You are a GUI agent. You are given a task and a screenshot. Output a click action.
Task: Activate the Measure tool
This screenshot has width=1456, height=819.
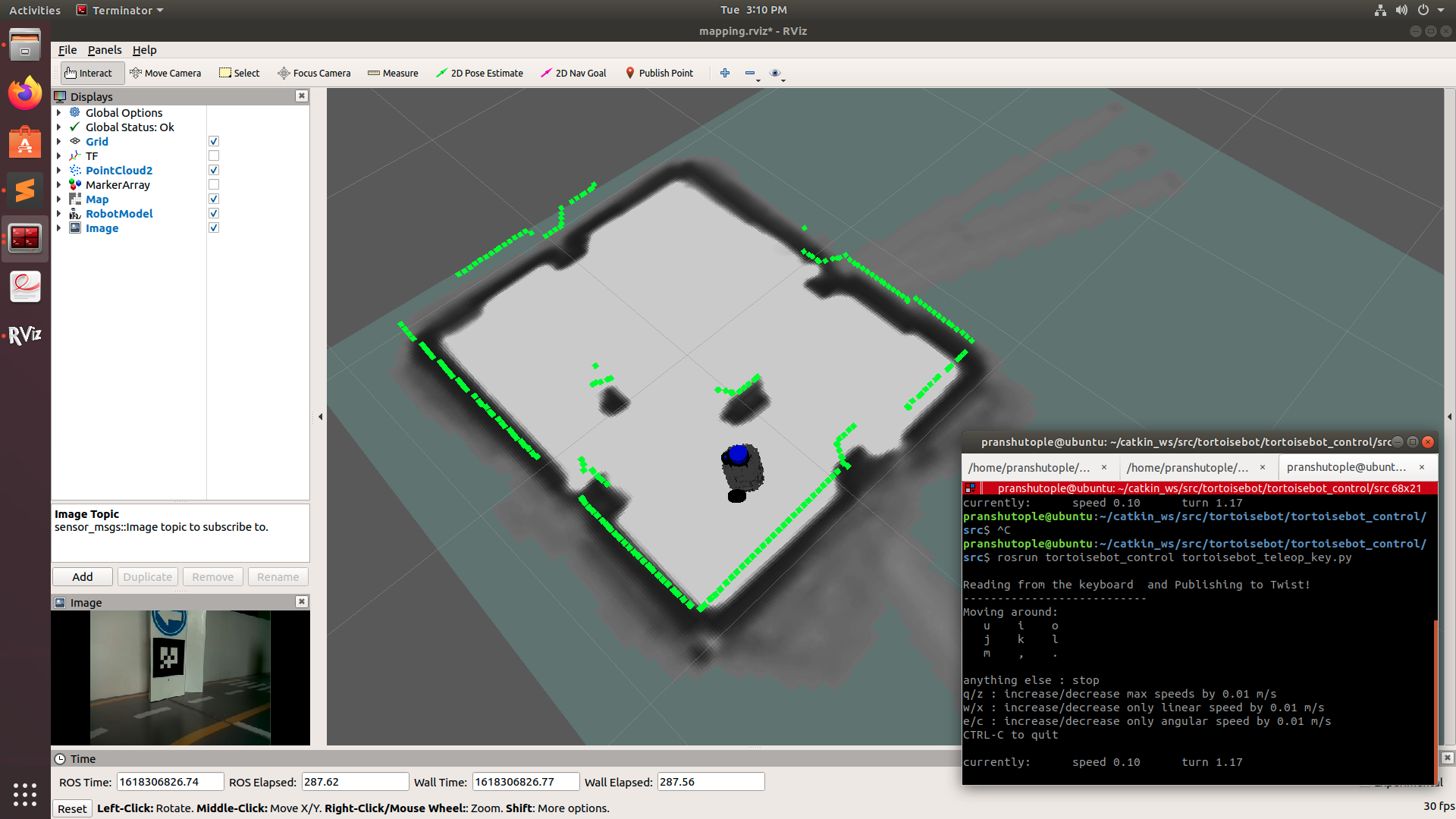pyautogui.click(x=393, y=73)
